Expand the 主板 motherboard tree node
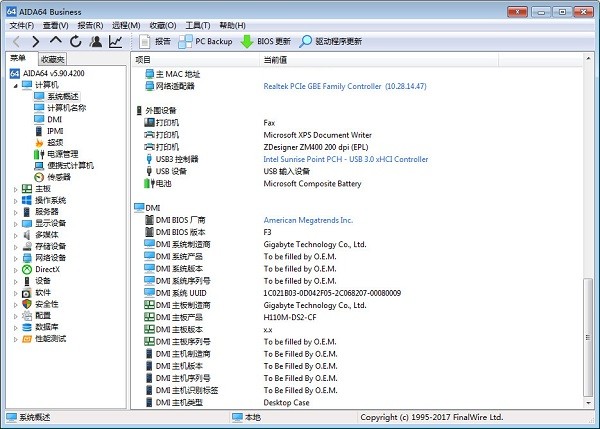 click(x=15, y=189)
